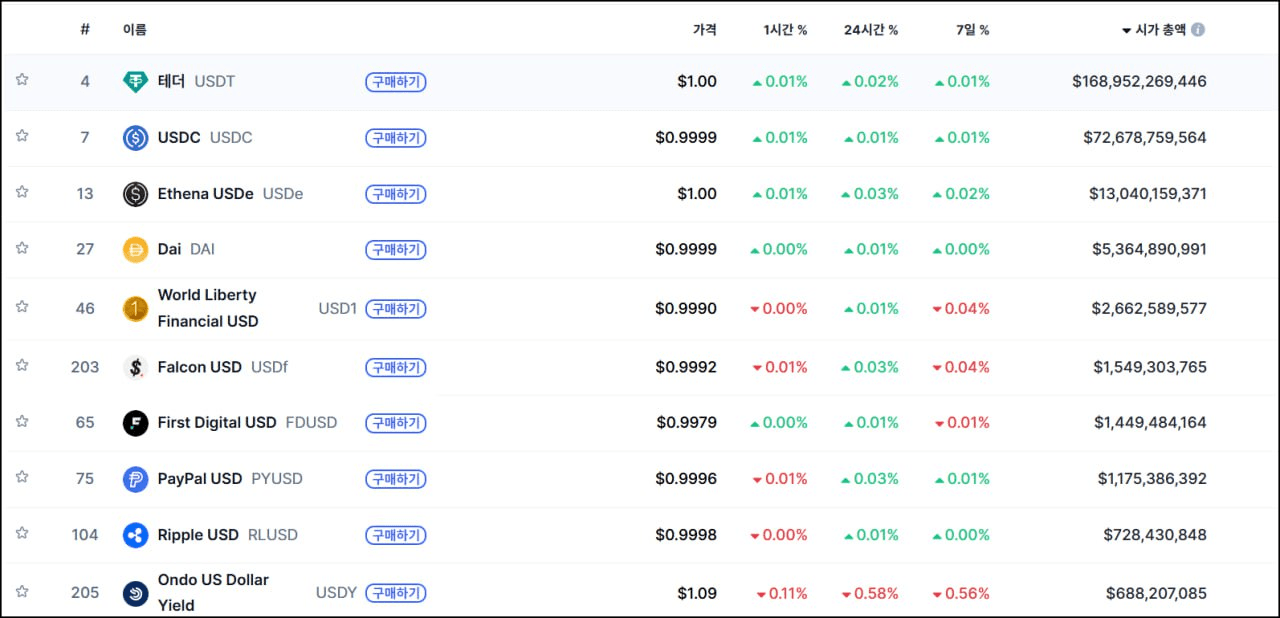
Task: Sort by the 1시간 % column header
Action: pyautogui.click(x=785, y=30)
